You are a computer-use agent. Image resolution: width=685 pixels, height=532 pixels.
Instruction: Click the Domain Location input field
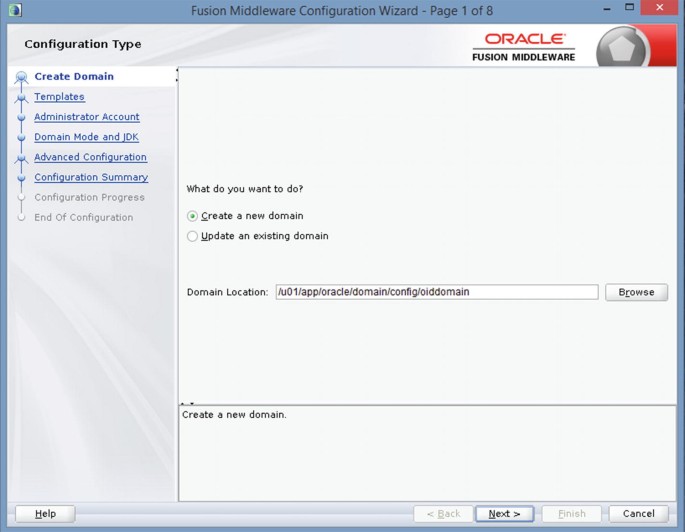click(x=436, y=292)
